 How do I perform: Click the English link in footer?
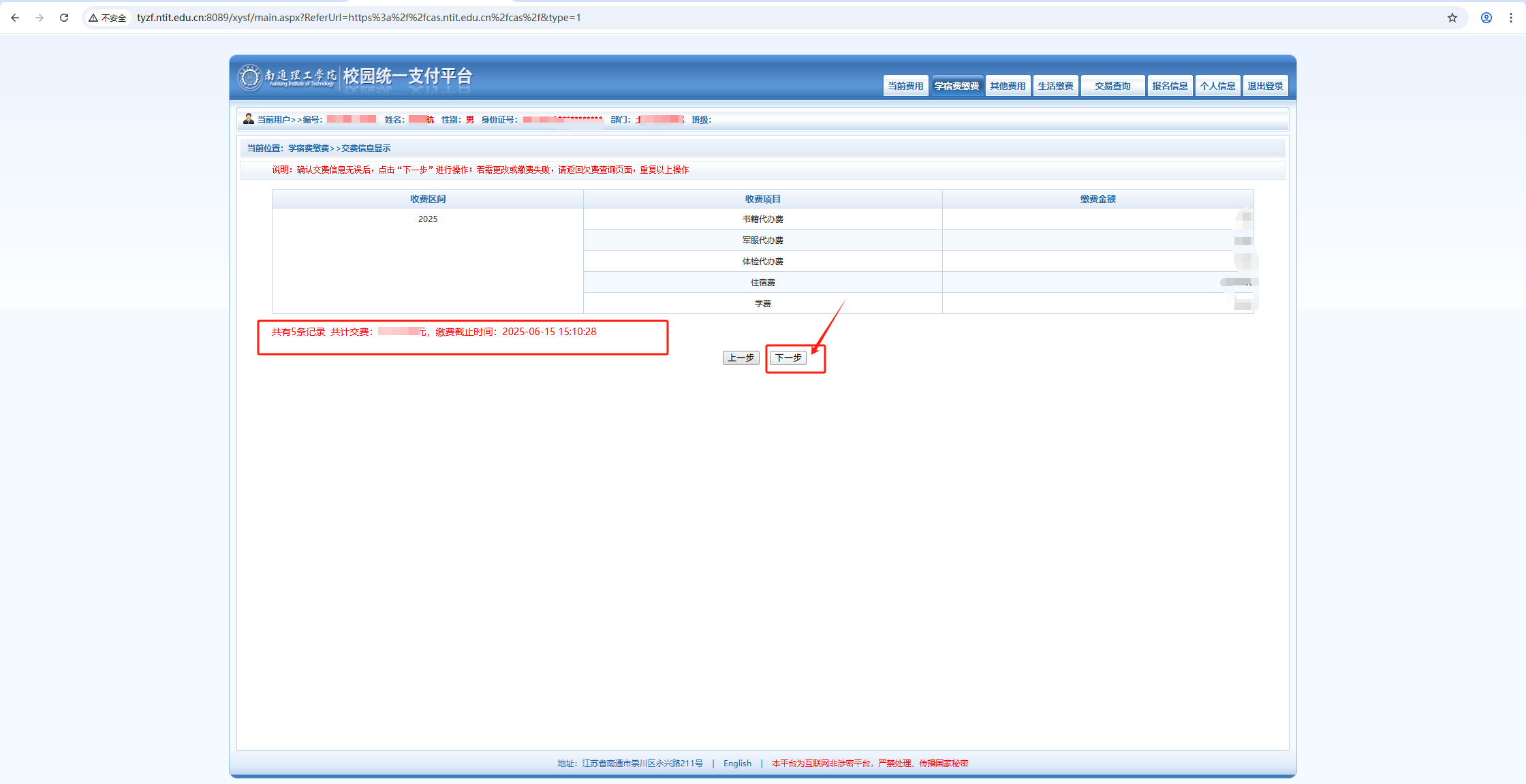click(737, 763)
